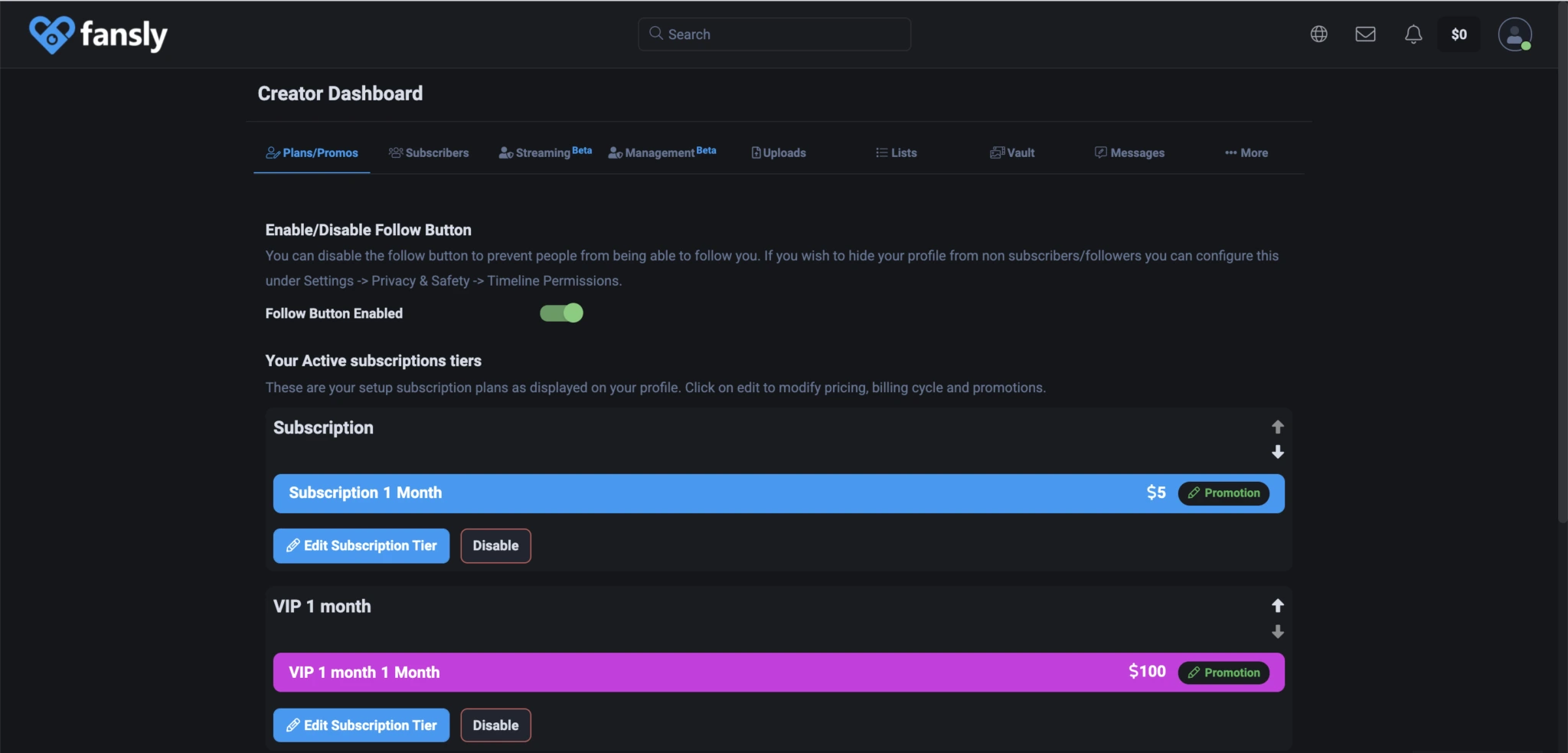The height and width of the screenshot is (753, 1568).
Task: Open the notifications bell
Action: pyautogui.click(x=1413, y=34)
